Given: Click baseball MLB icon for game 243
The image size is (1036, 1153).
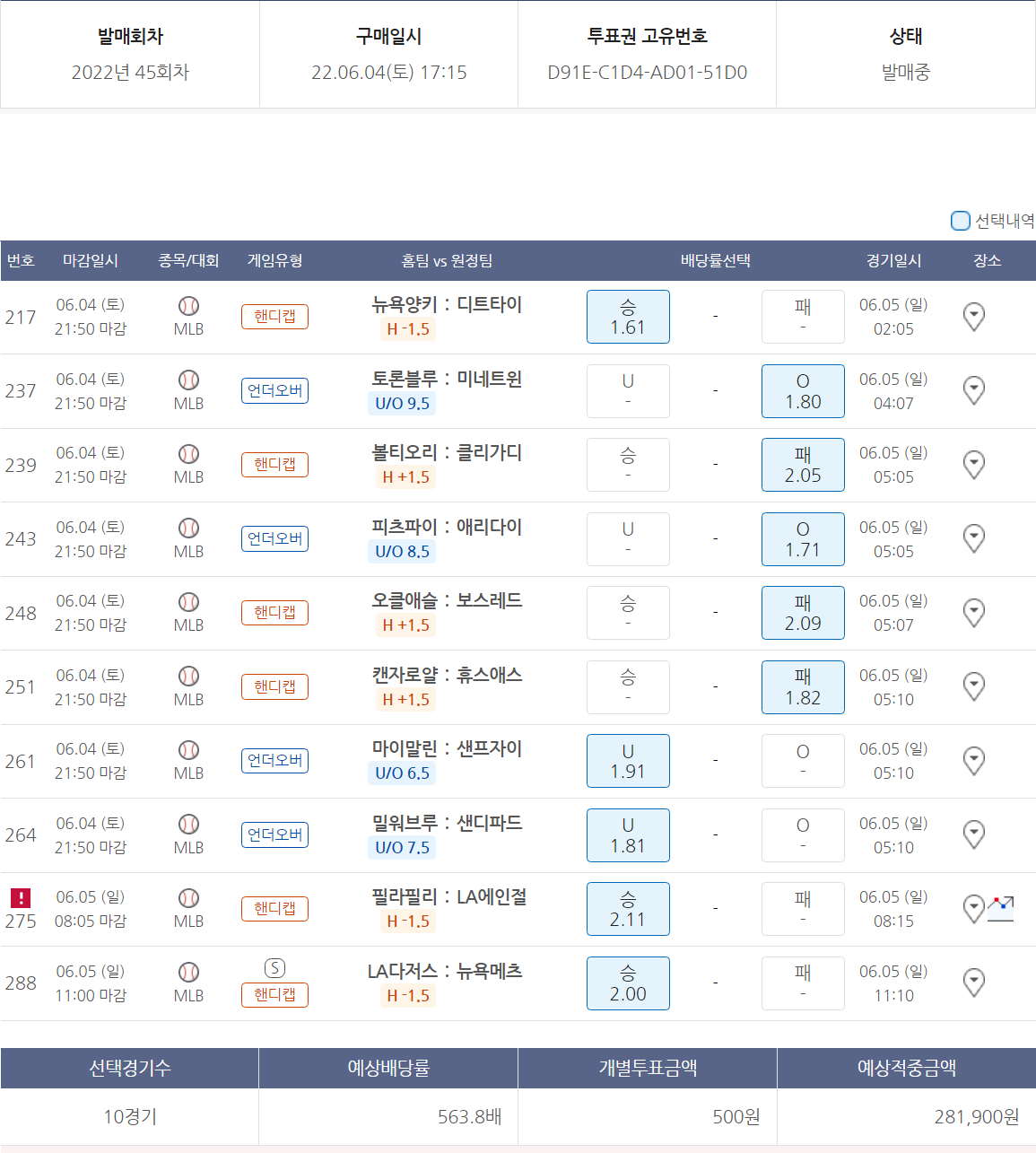Looking at the screenshot, I should pyautogui.click(x=188, y=528).
